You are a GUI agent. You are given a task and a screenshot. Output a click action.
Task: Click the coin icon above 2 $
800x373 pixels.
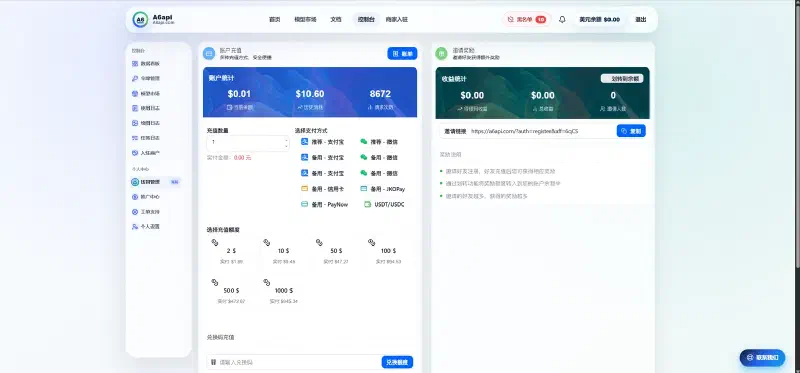(215, 242)
